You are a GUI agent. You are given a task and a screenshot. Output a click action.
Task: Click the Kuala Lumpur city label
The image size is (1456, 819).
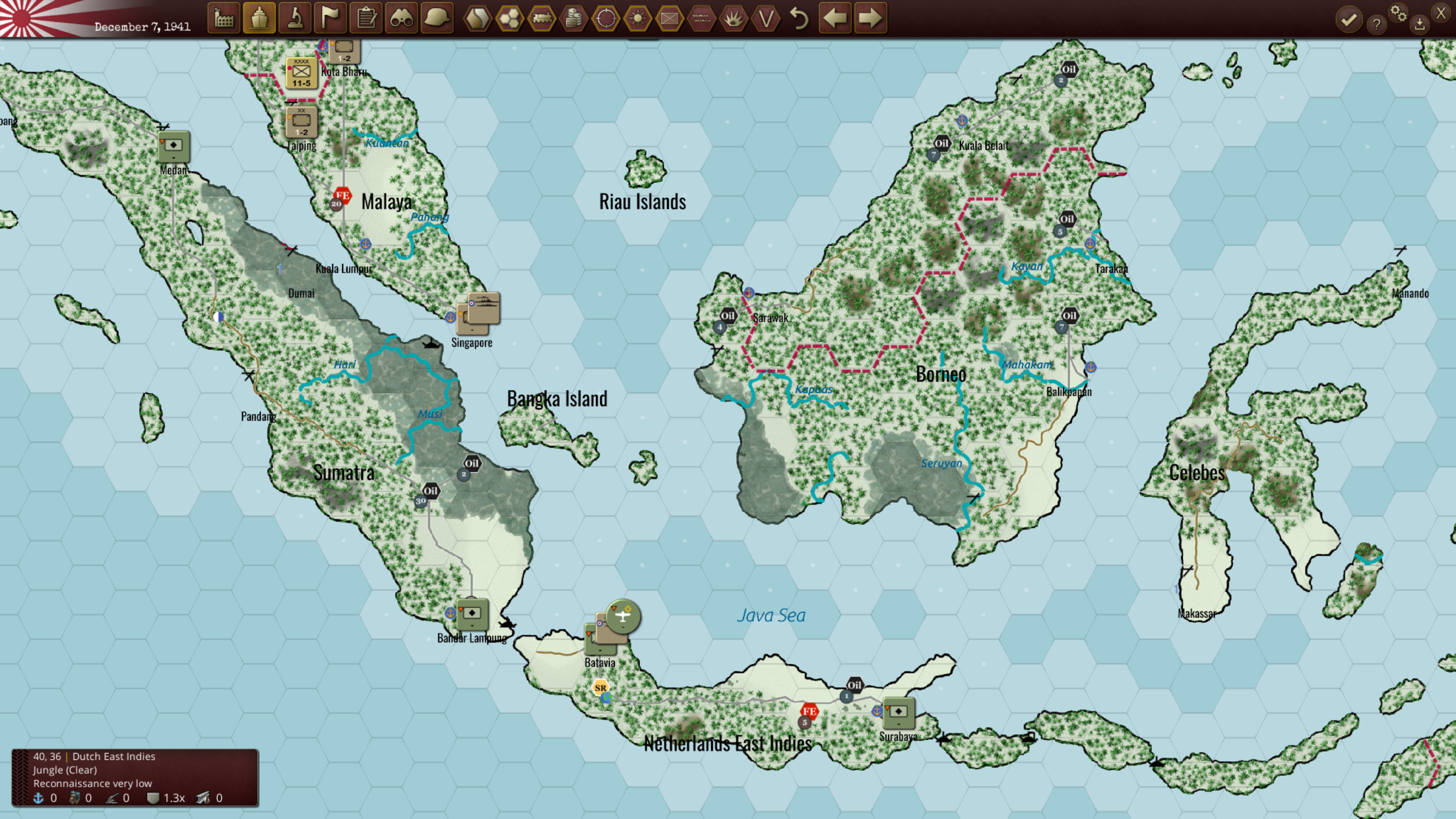344,268
